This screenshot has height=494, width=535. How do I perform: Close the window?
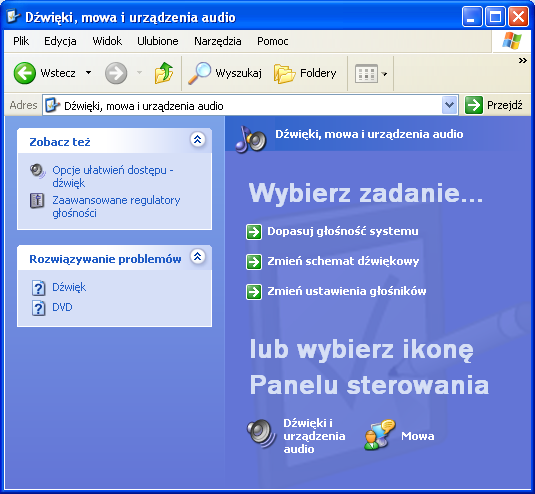coord(518,16)
